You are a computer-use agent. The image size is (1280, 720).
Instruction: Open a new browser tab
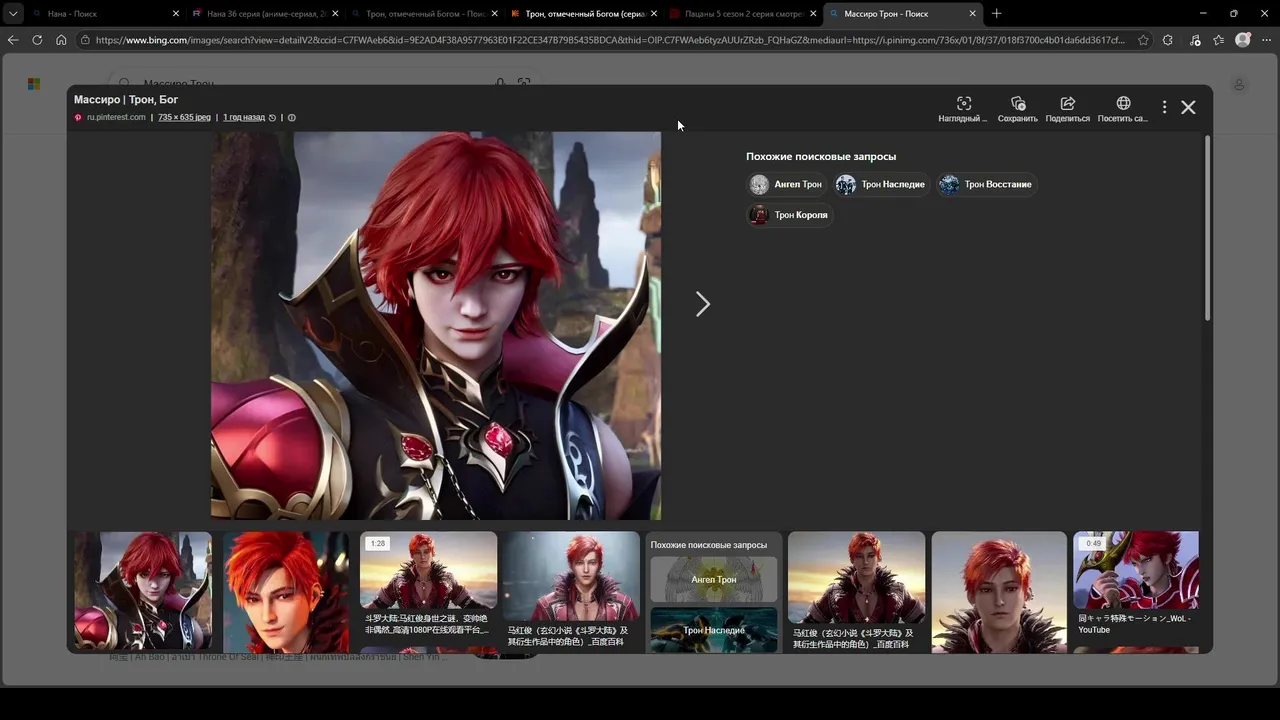(996, 14)
